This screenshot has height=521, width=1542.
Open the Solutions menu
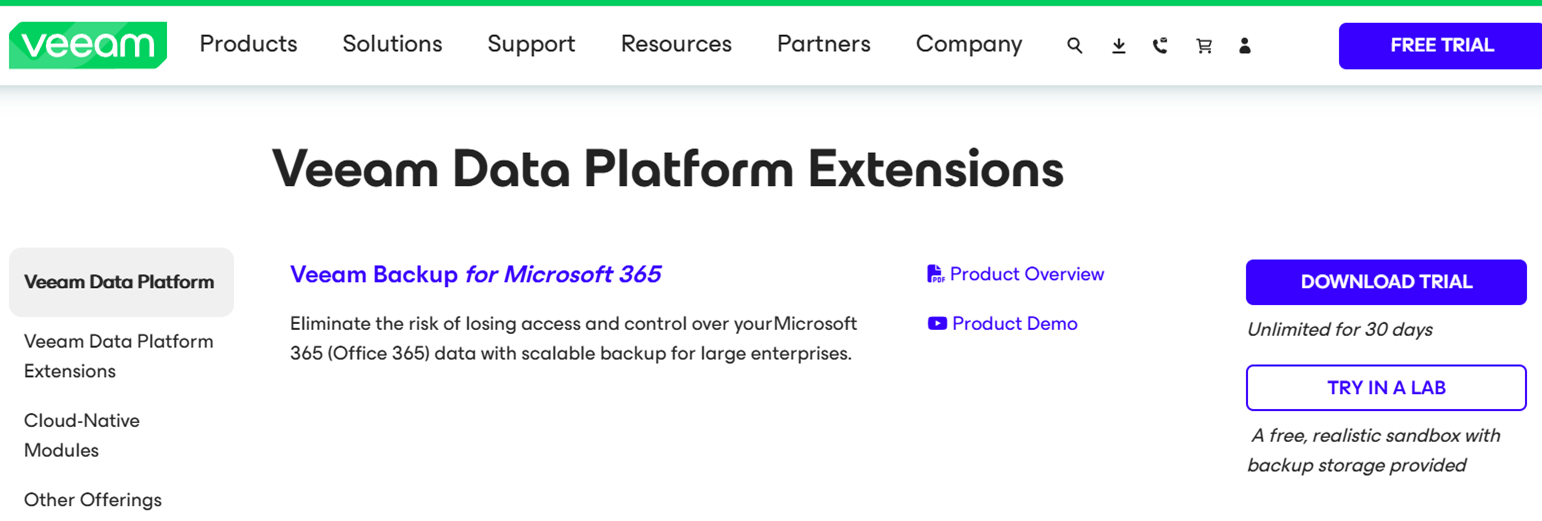click(x=392, y=44)
